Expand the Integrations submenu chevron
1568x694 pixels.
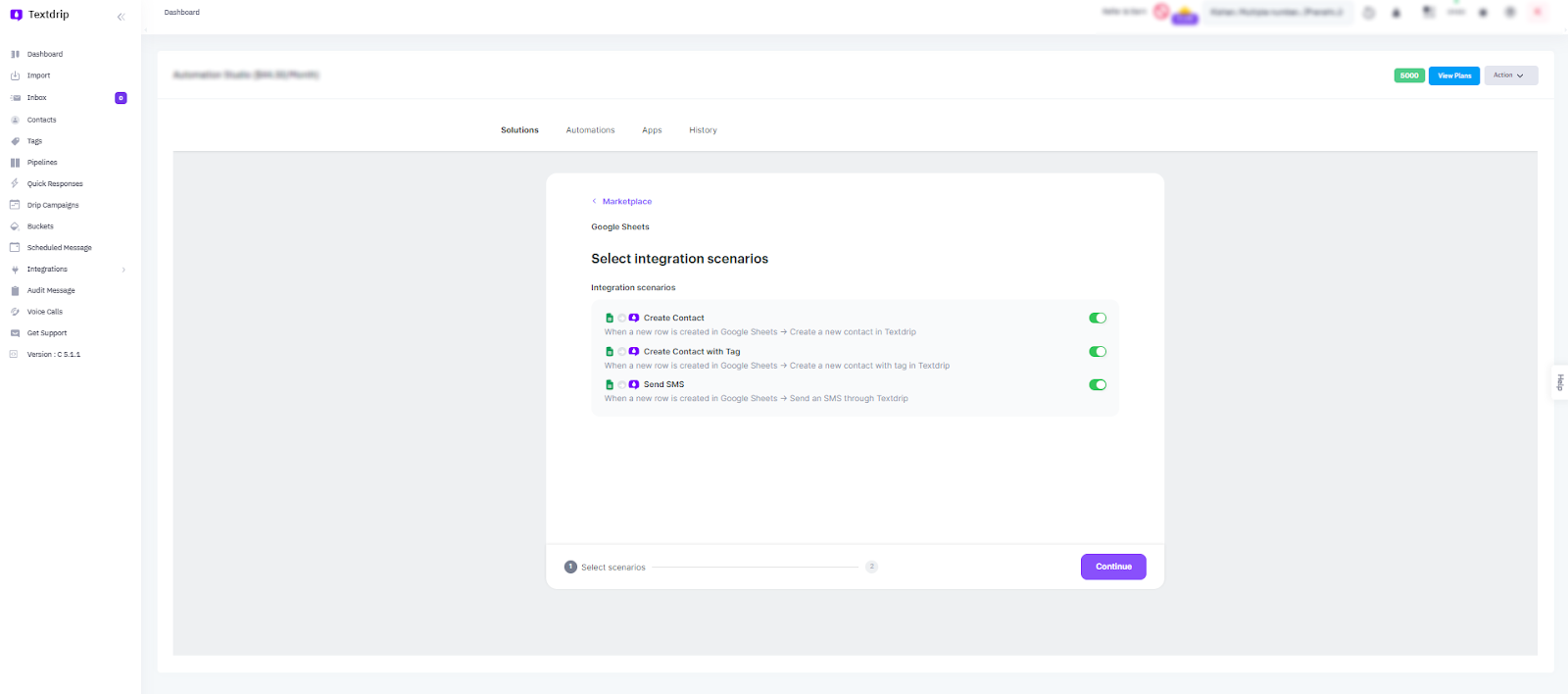[123, 270]
